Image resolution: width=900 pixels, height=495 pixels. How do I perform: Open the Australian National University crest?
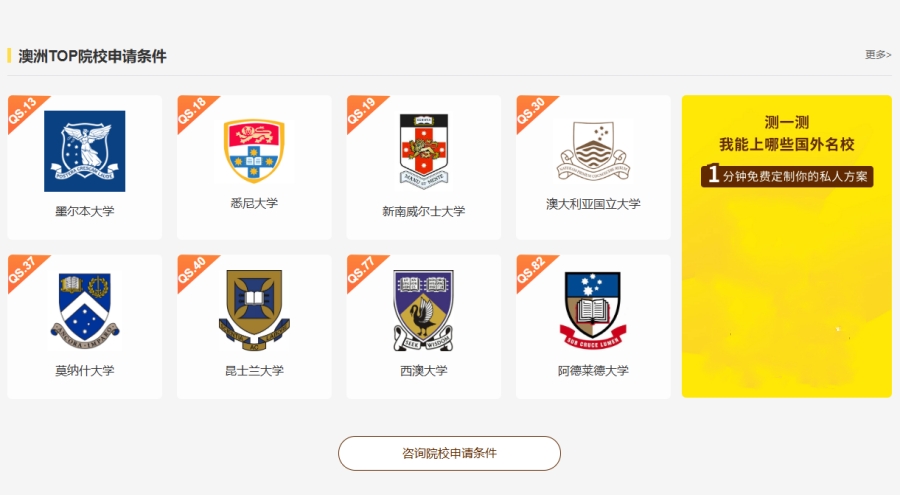tap(593, 150)
